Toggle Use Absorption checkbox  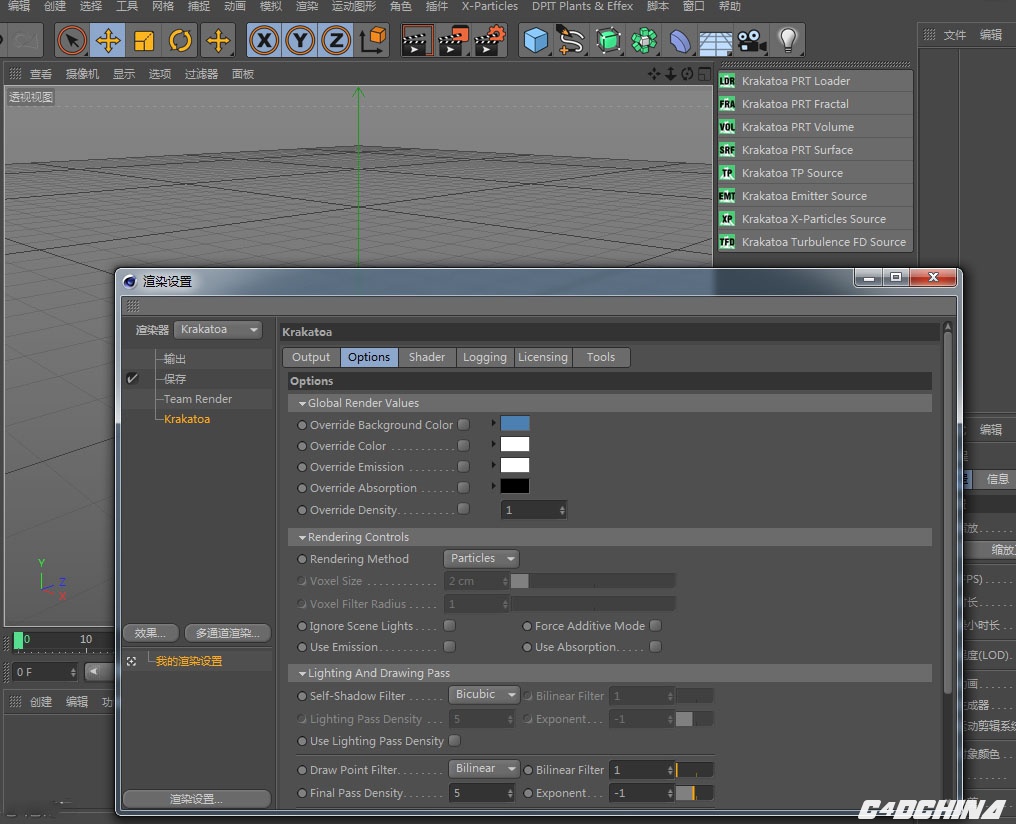(x=656, y=647)
